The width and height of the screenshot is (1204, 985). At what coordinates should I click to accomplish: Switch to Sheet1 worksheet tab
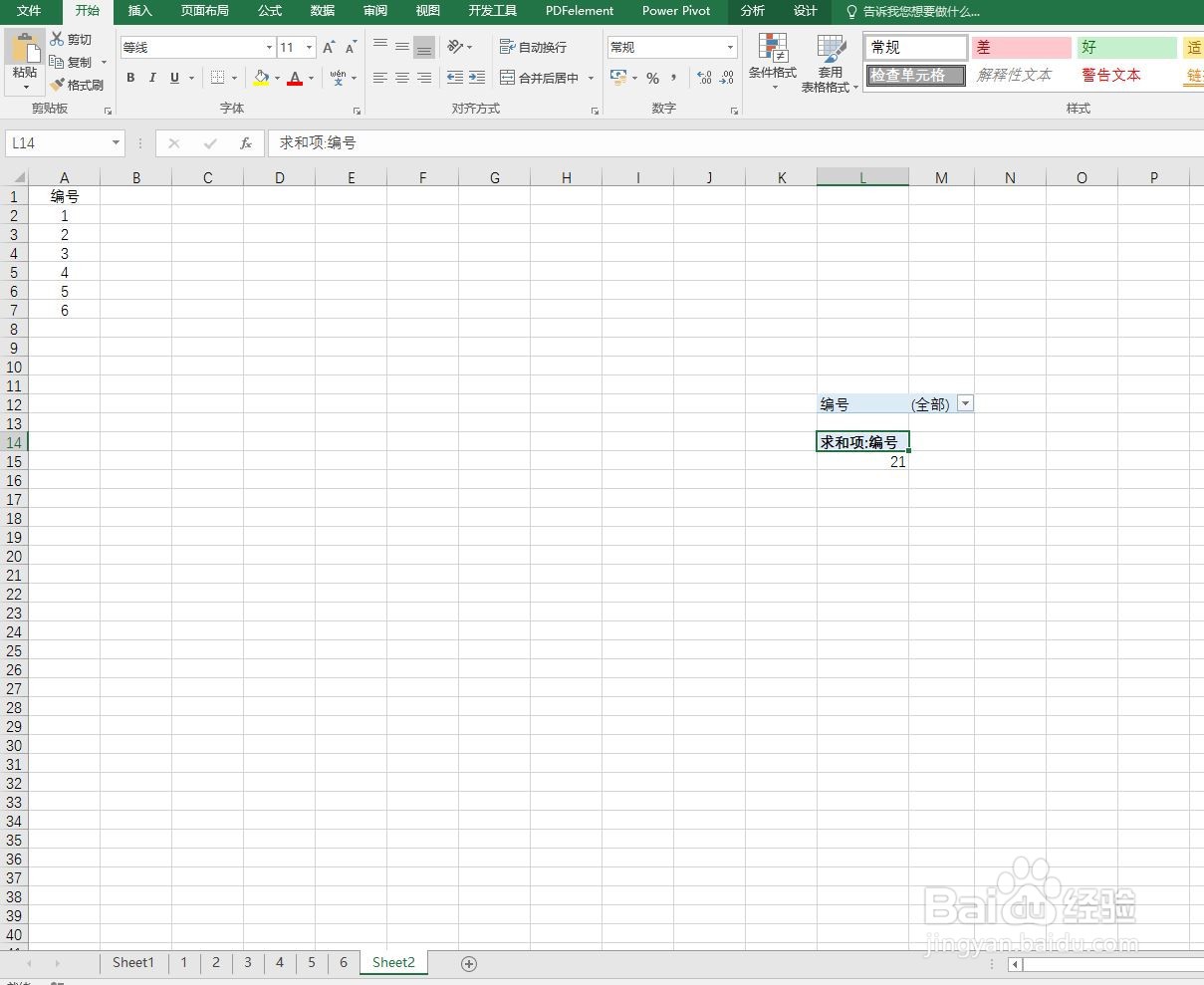coord(133,963)
